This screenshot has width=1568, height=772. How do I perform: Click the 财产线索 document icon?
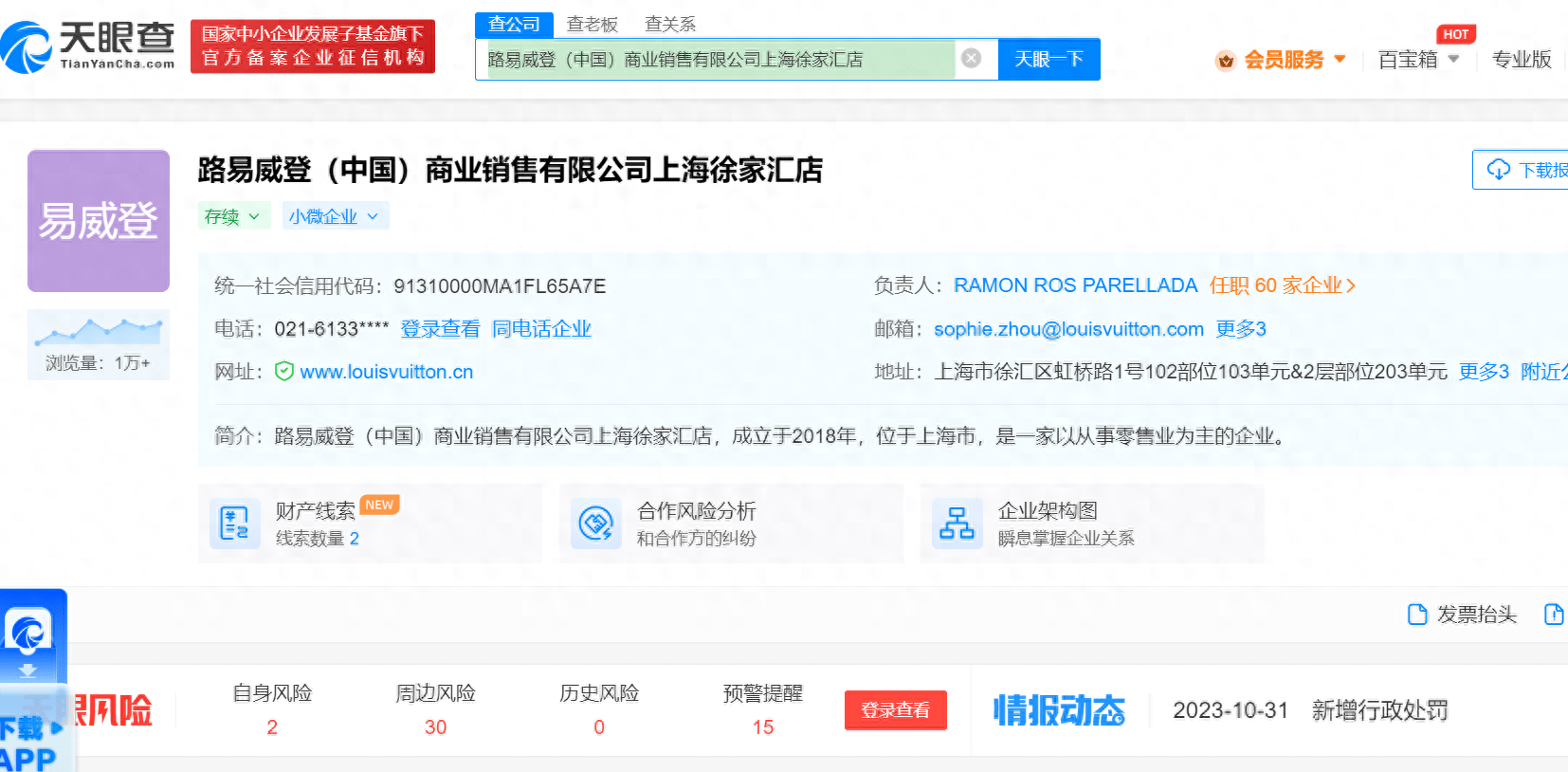coord(234,523)
